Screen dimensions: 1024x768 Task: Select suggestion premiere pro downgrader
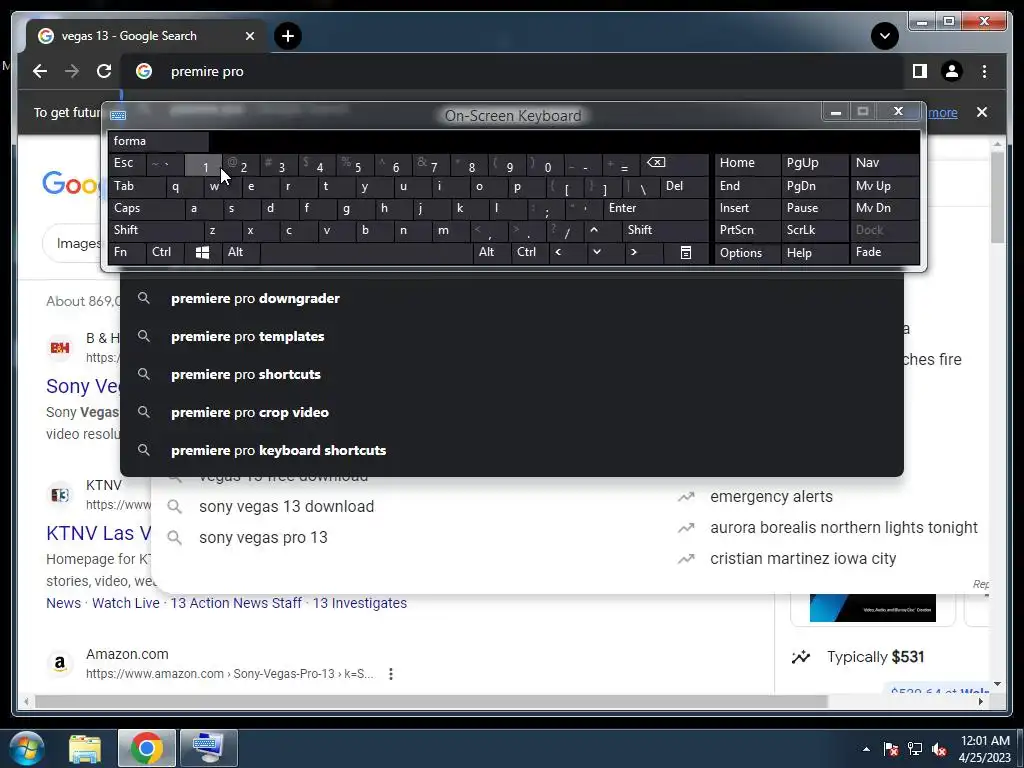(x=512, y=298)
